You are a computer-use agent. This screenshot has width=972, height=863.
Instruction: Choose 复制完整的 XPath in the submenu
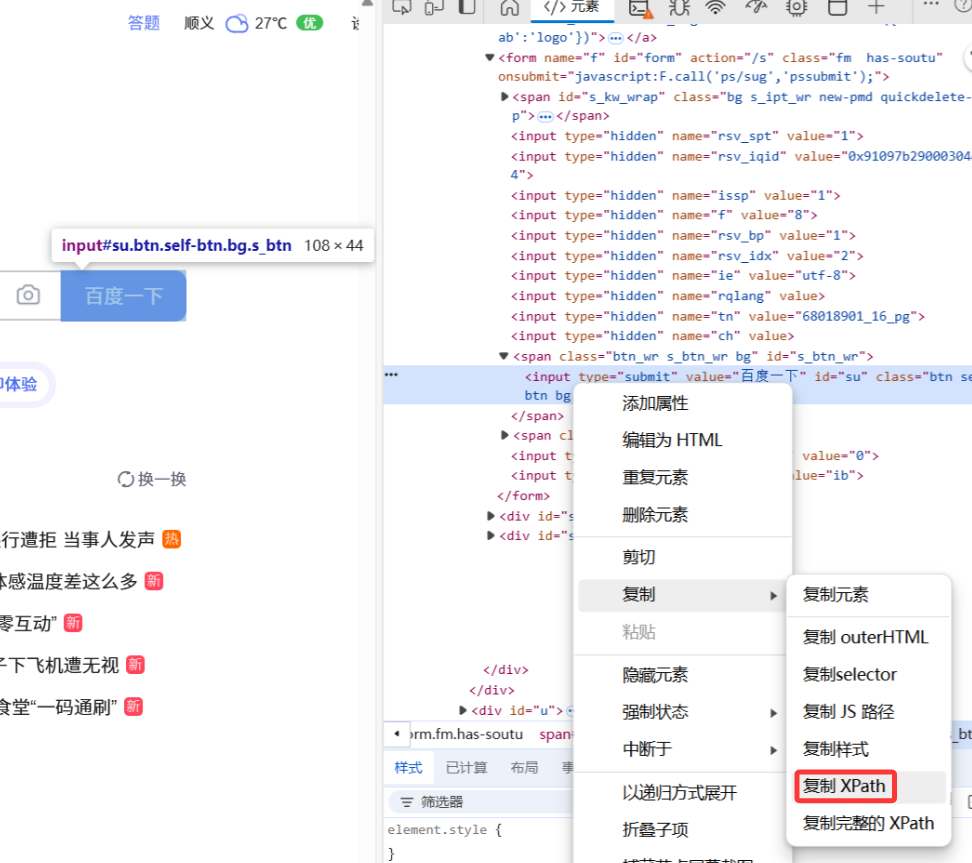tap(868, 823)
